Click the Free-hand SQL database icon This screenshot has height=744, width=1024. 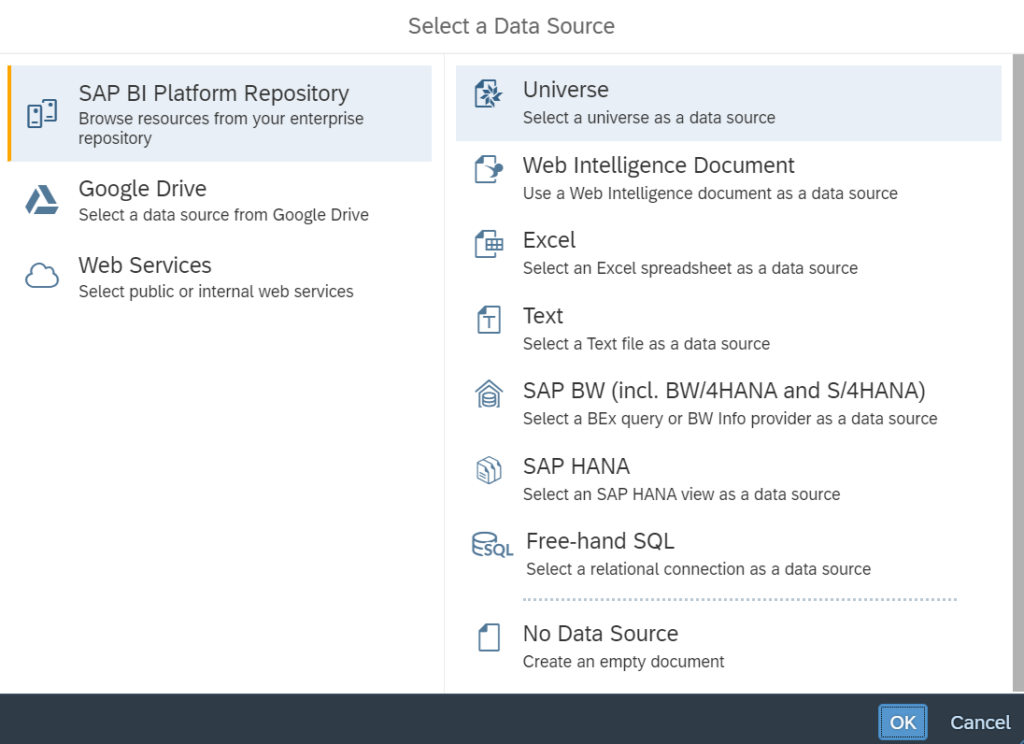point(492,545)
